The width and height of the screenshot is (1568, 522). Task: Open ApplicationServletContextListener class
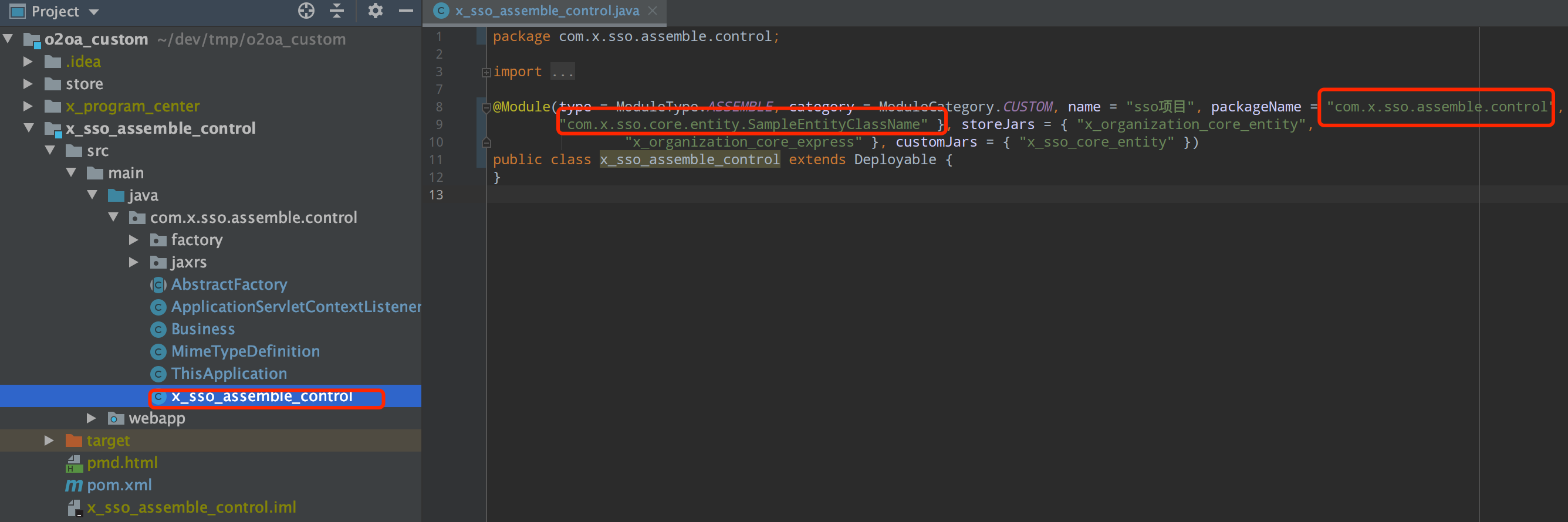[296, 307]
